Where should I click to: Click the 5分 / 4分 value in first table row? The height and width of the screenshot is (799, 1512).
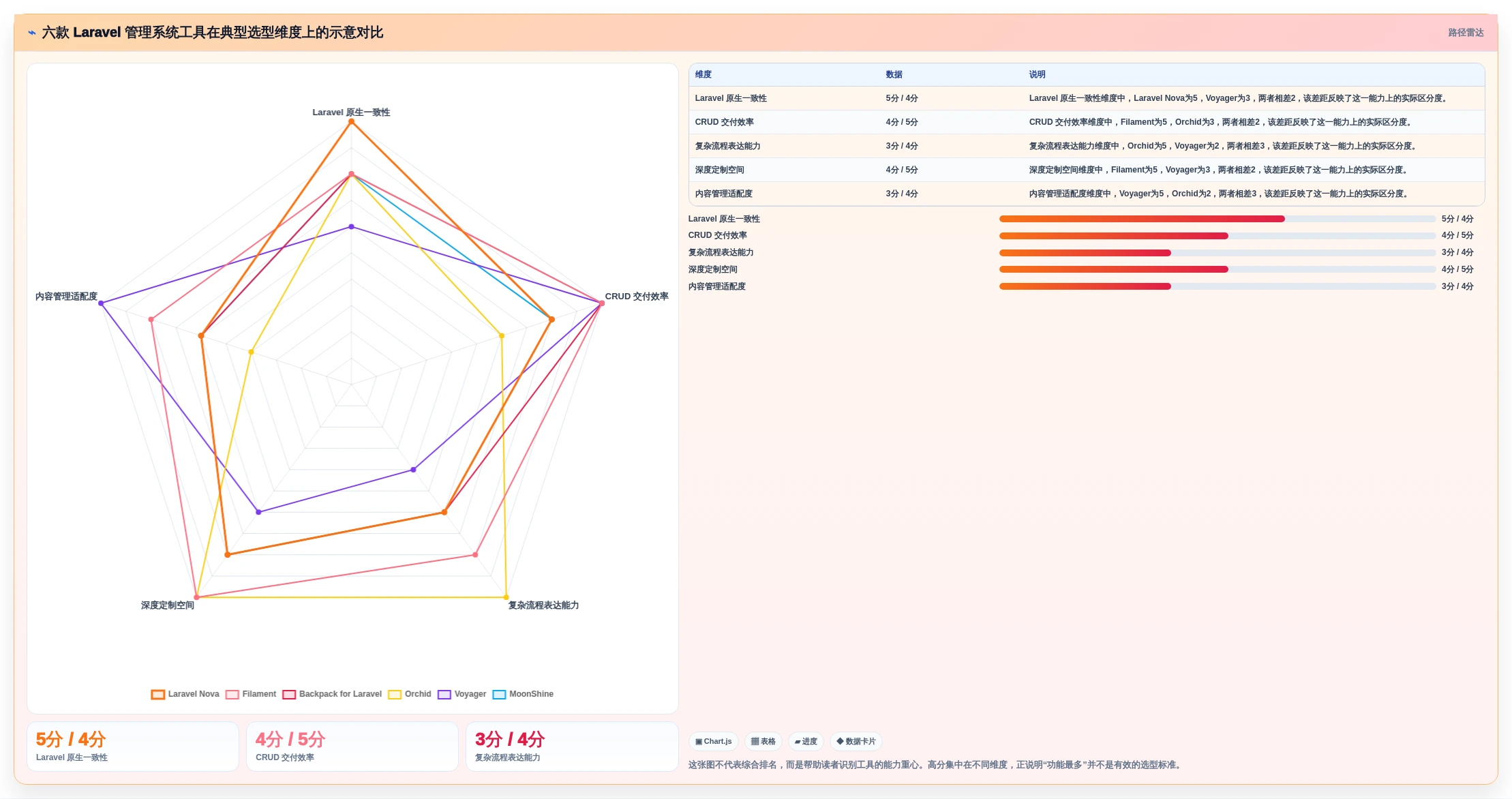[x=902, y=98]
